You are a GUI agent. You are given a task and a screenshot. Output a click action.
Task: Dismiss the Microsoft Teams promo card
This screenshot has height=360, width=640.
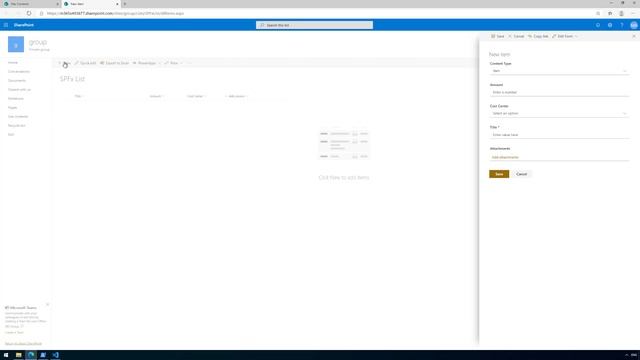click(47, 304)
